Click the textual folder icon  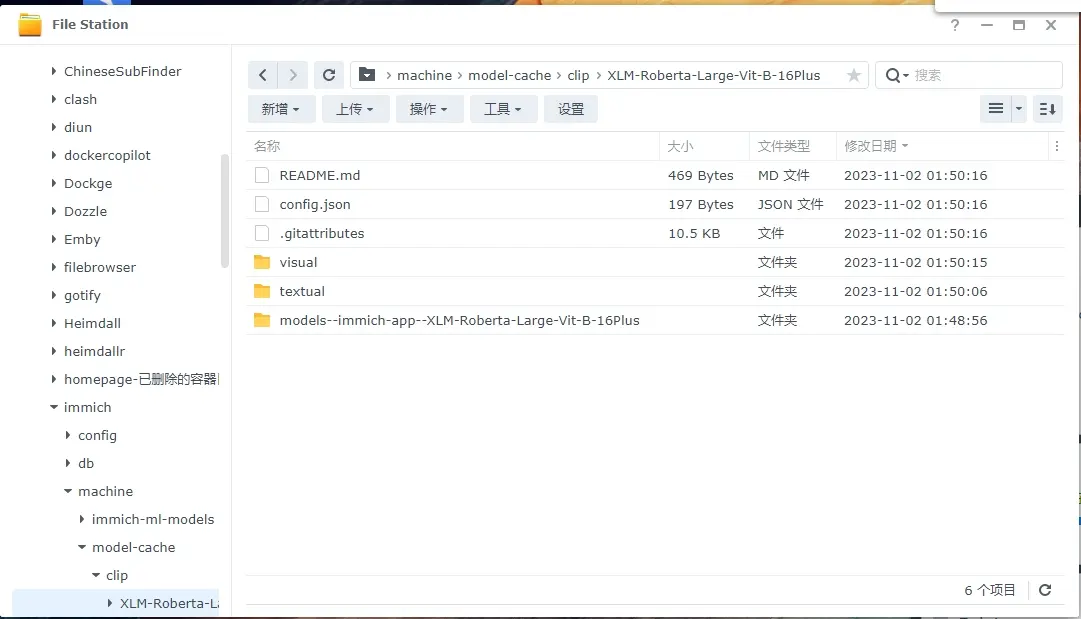pyautogui.click(x=262, y=291)
